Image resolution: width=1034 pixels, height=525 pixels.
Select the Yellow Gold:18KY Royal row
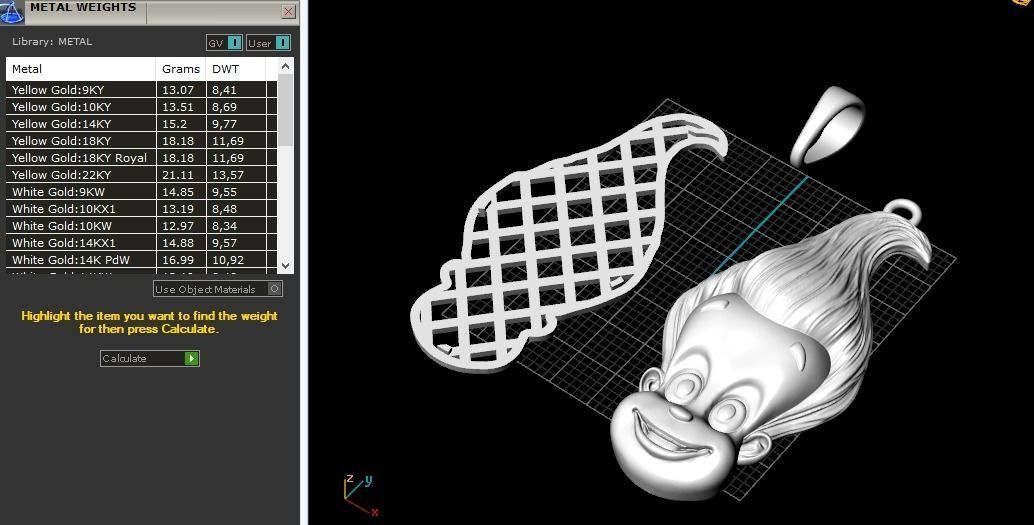pos(141,158)
